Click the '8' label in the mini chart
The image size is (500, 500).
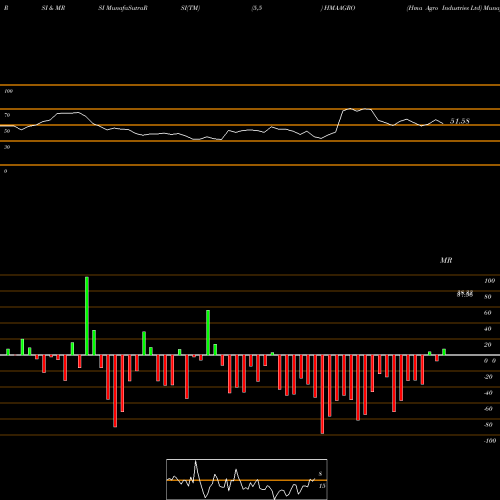320,474
